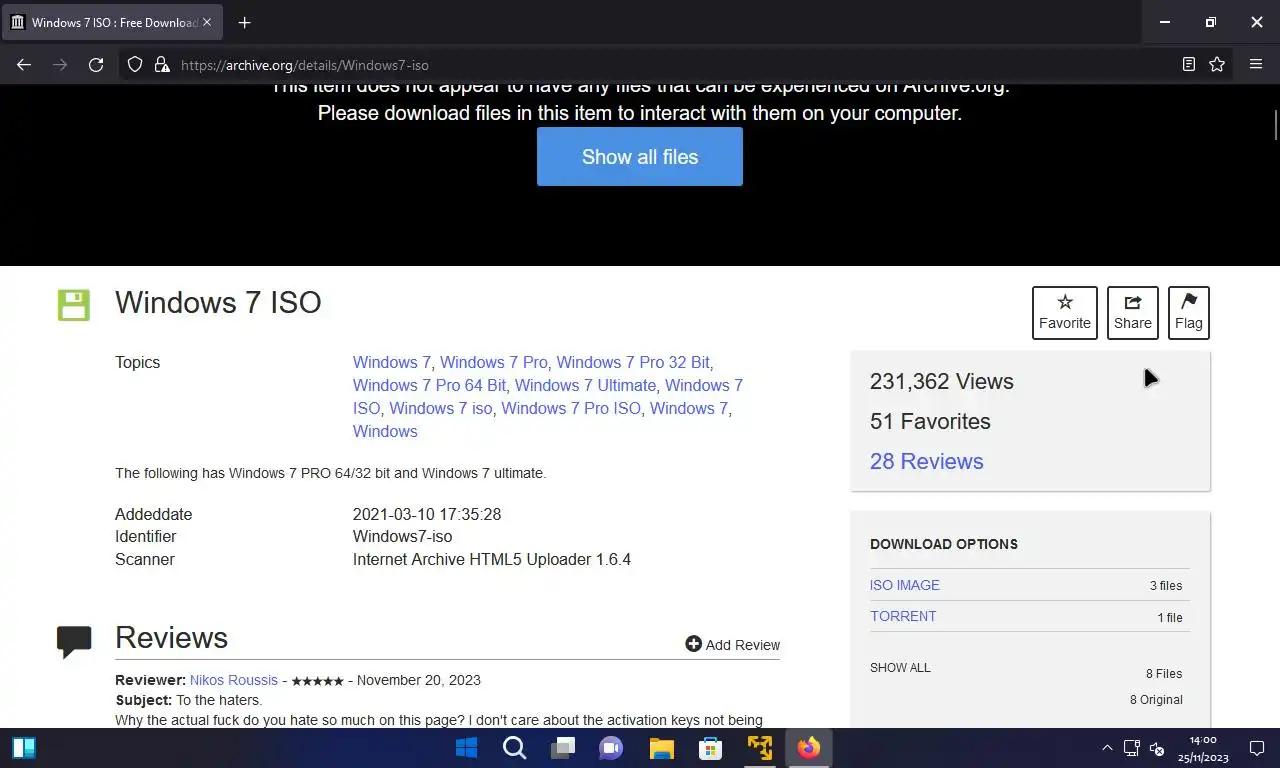Viewport: 1280px width, 768px height.
Task: Open the Widgets panel on taskbar
Action: coord(24,747)
